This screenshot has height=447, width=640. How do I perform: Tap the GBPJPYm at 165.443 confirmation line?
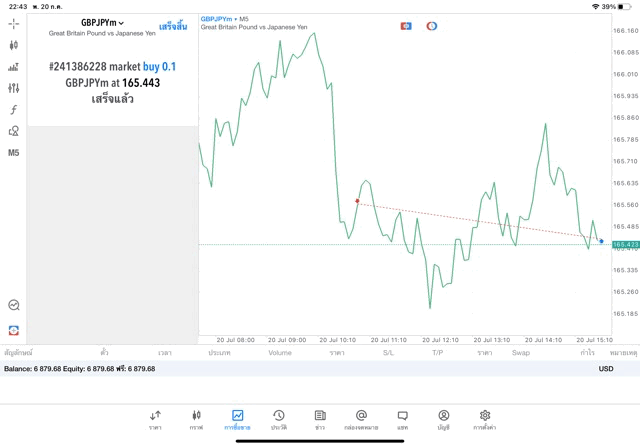click(x=113, y=83)
